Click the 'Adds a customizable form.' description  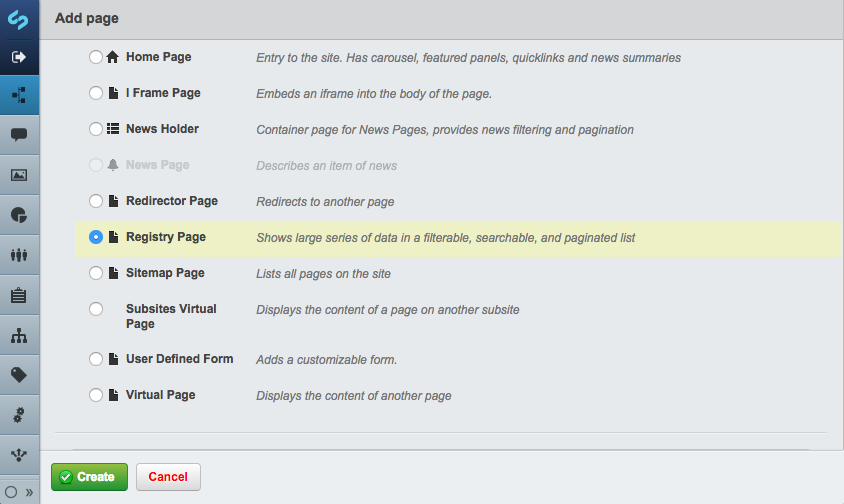point(327,360)
